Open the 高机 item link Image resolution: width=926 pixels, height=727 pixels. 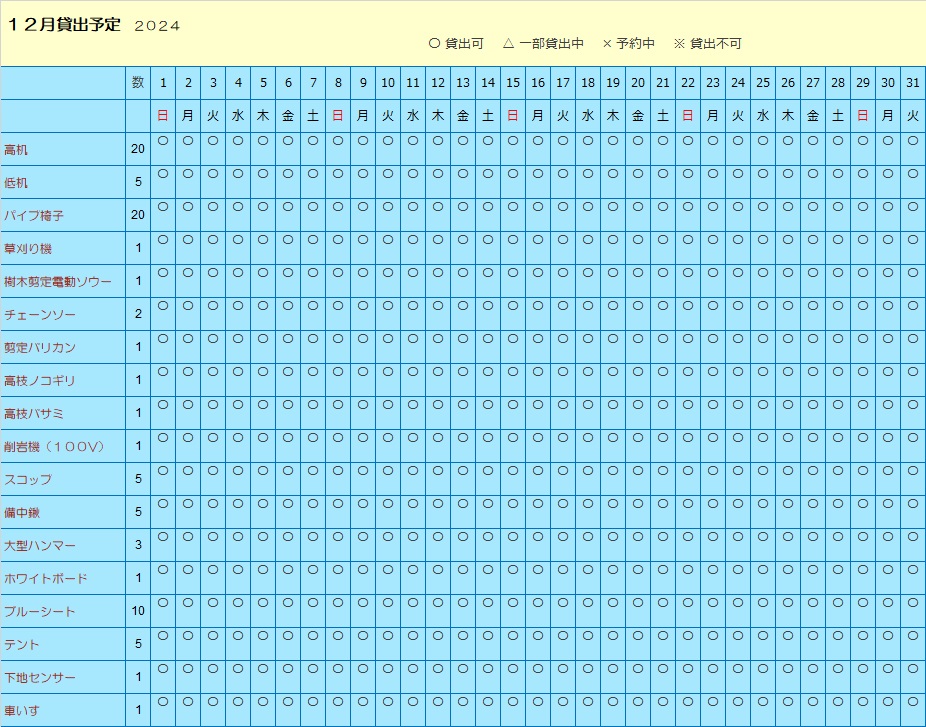point(17,150)
